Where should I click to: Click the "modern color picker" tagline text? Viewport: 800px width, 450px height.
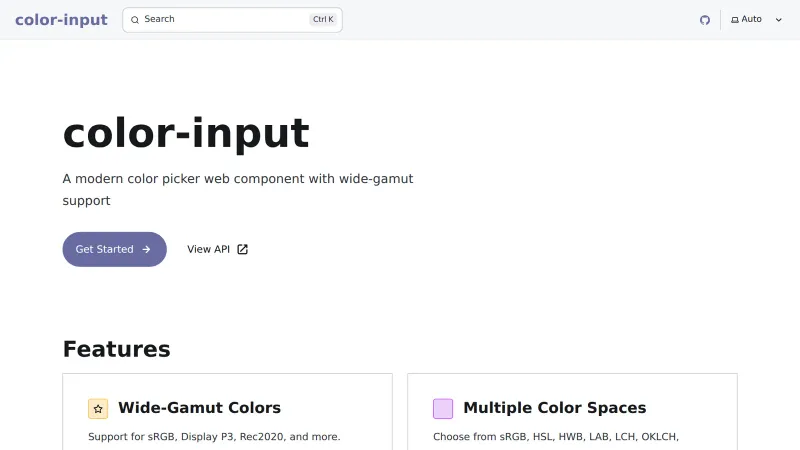[237, 179]
